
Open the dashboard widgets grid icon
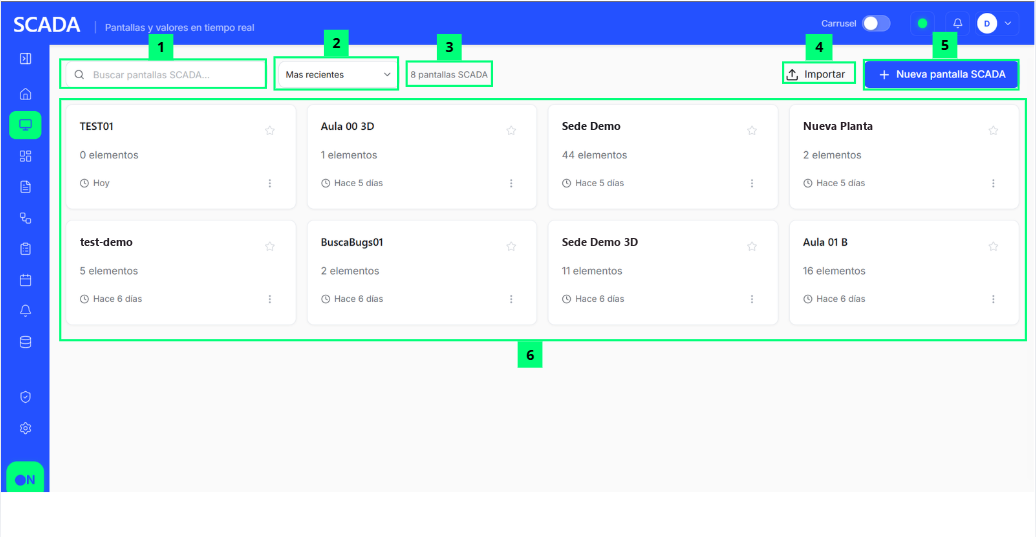(x=25, y=156)
